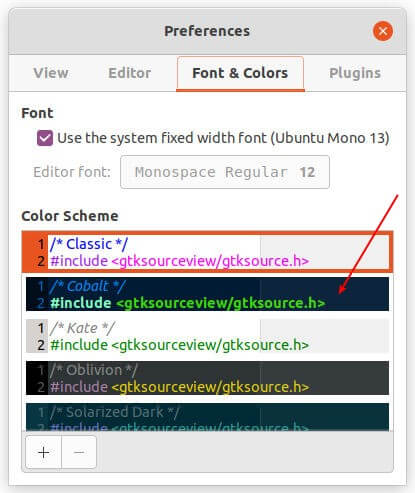This screenshot has height=493, width=415.
Task: Click the Oblivion scheme line number gutter
Action: 37,378
